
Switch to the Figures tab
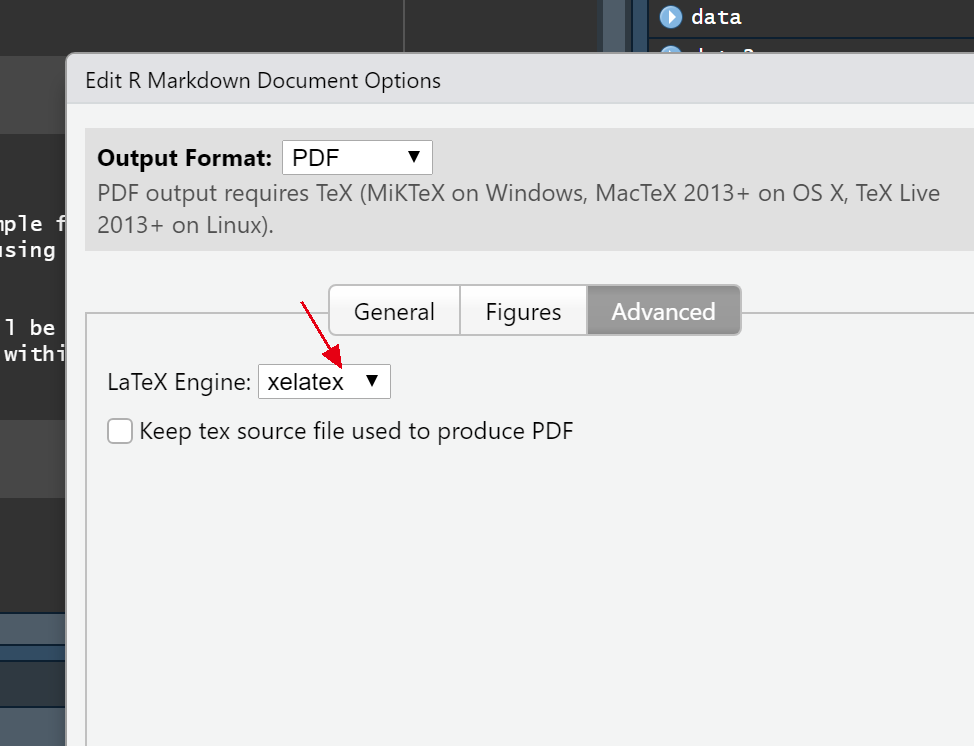523,311
